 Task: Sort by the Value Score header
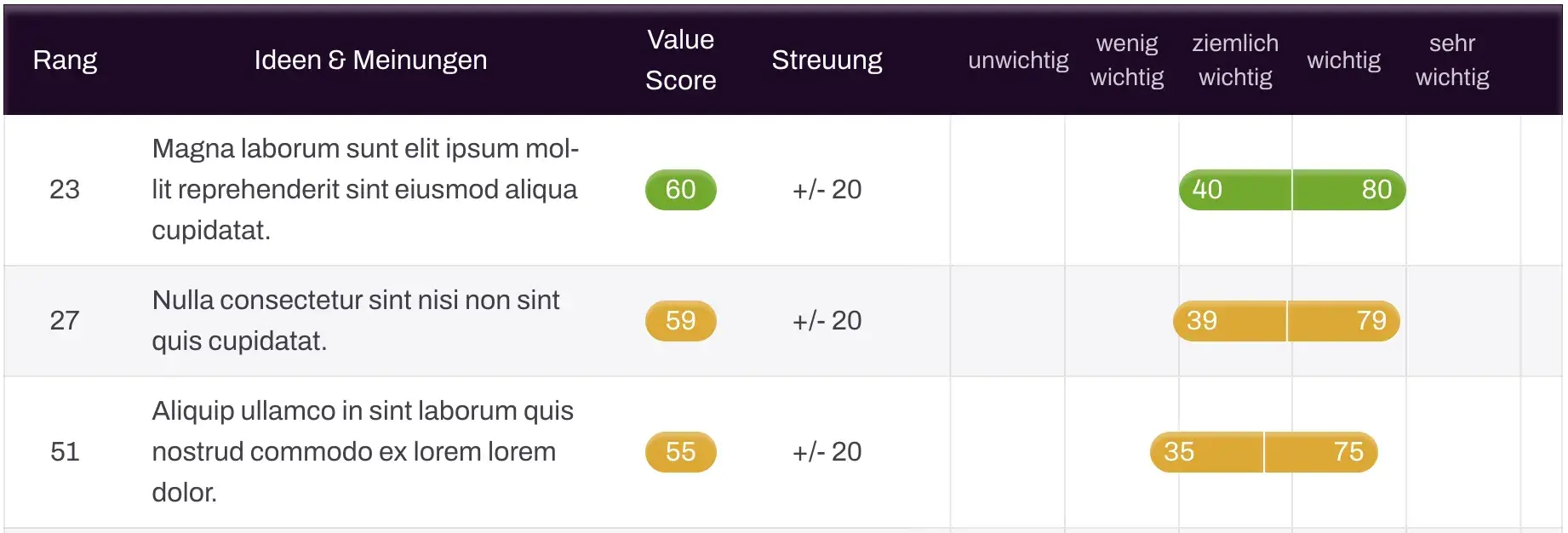tap(680, 60)
